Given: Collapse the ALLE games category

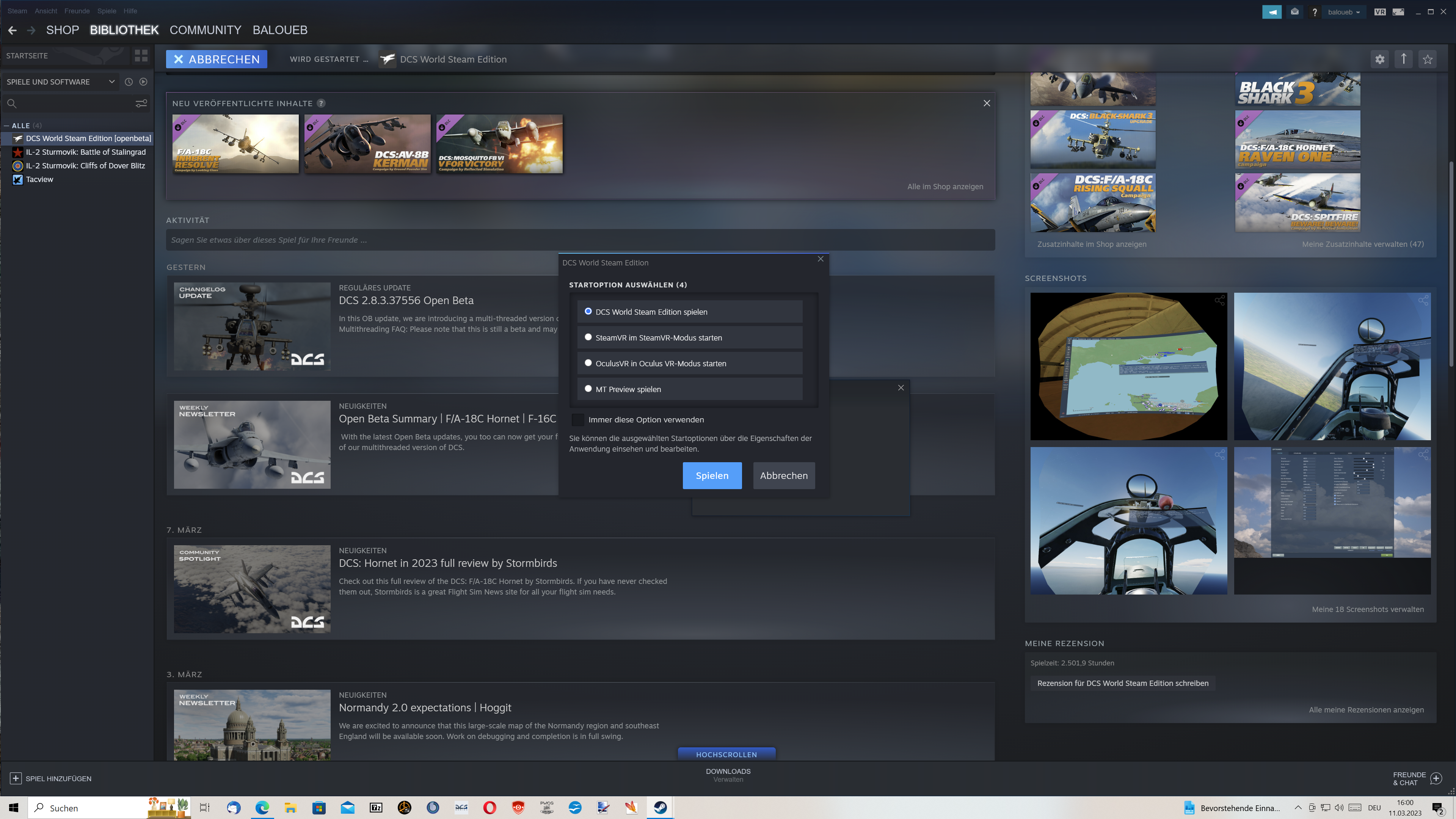Looking at the screenshot, I should click(x=7, y=126).
